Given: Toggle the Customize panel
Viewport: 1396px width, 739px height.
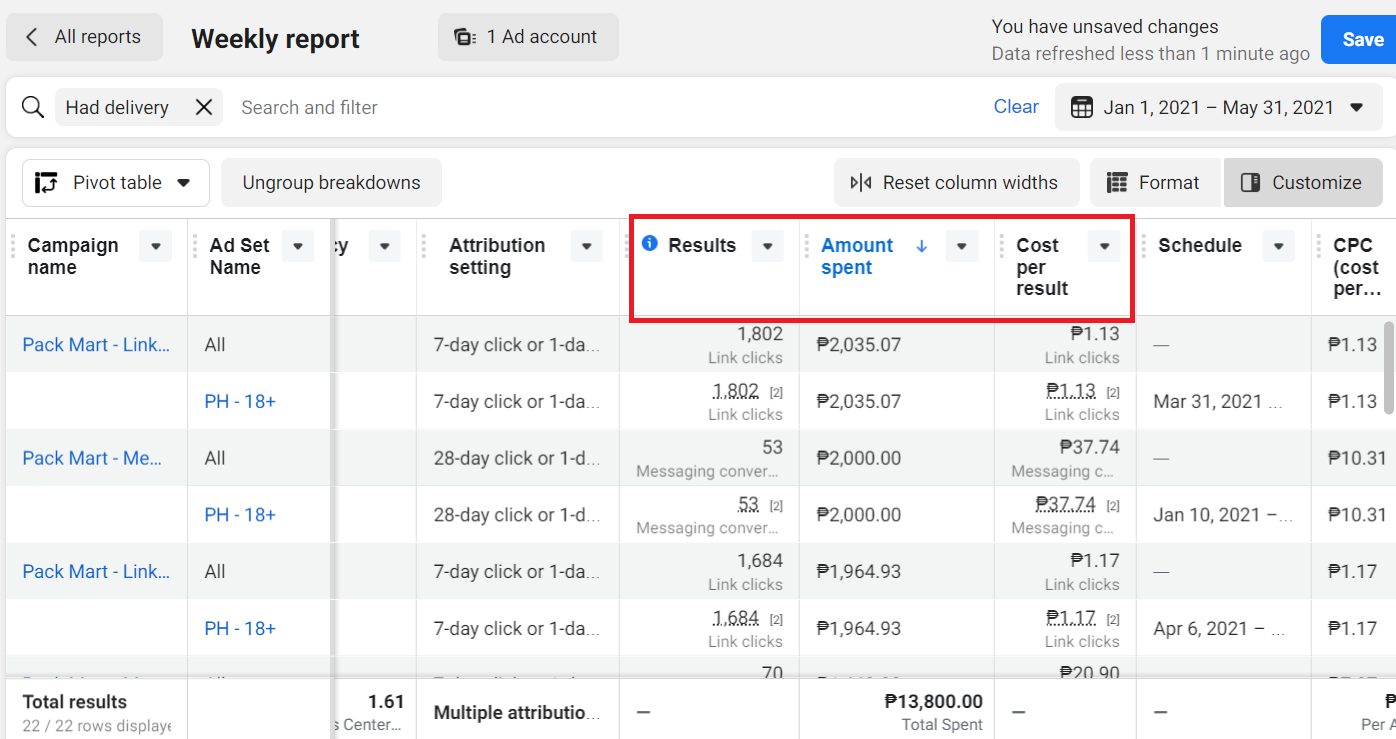Looking at the screenshot, I should pos(1303,183).
